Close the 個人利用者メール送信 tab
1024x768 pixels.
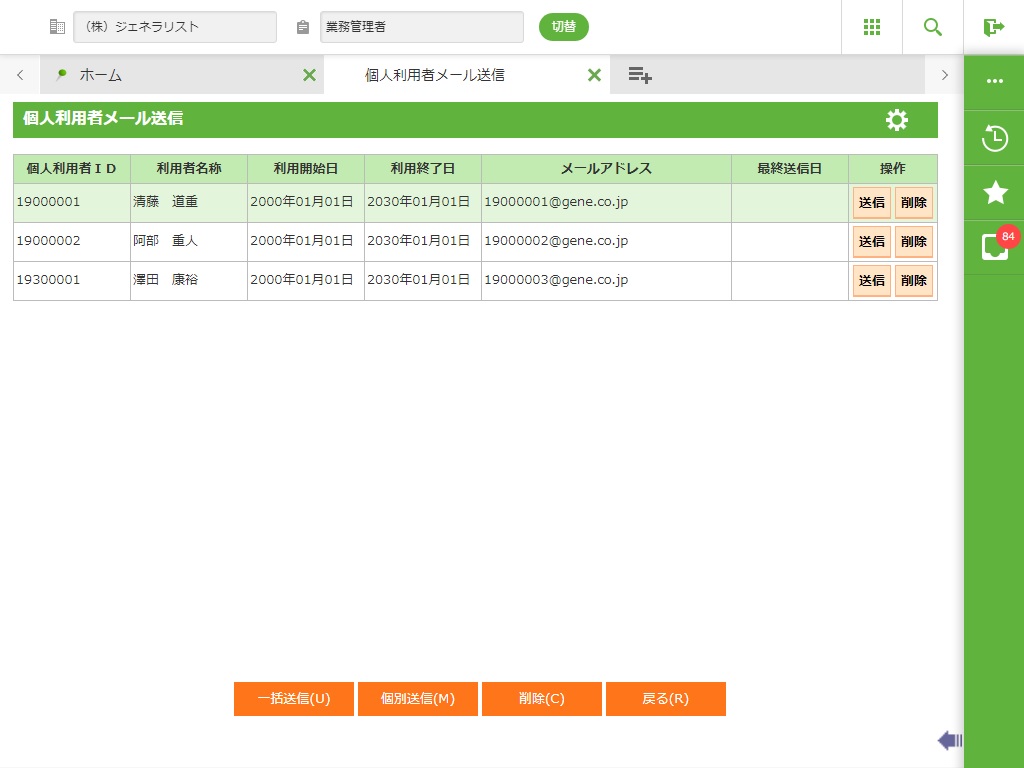[594, 75]
